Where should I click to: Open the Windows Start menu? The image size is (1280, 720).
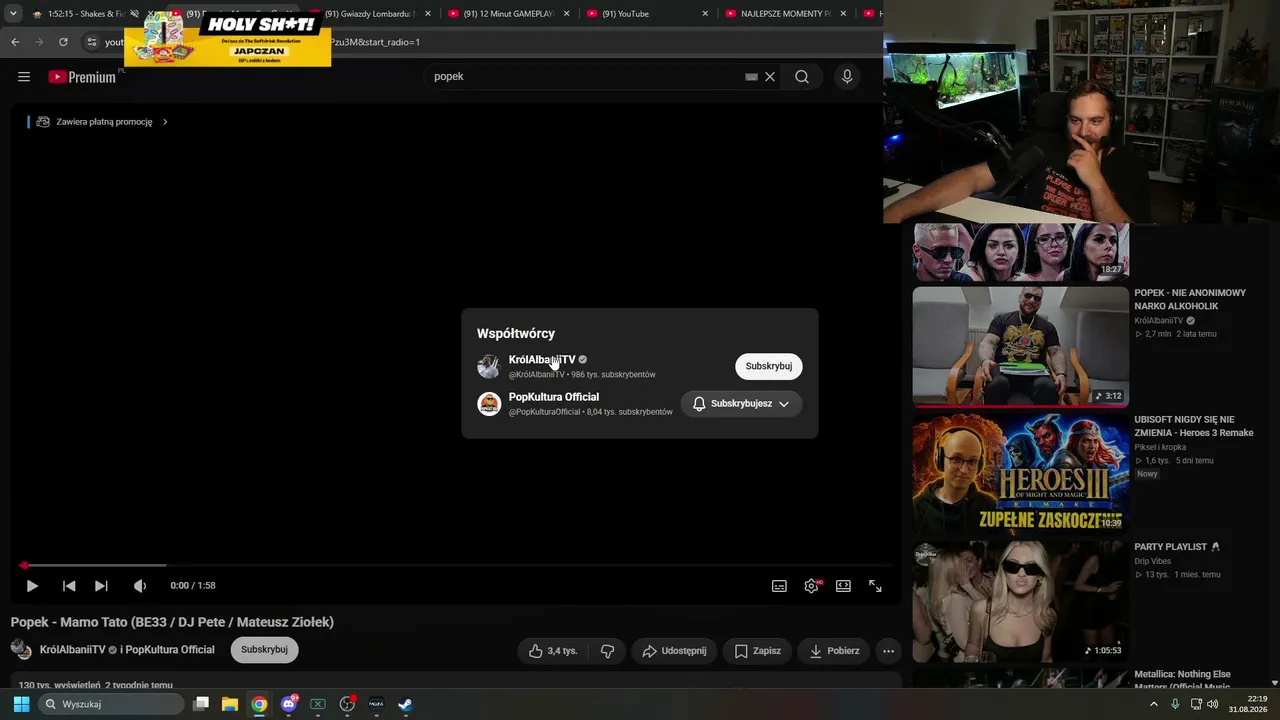pos(21,704)
